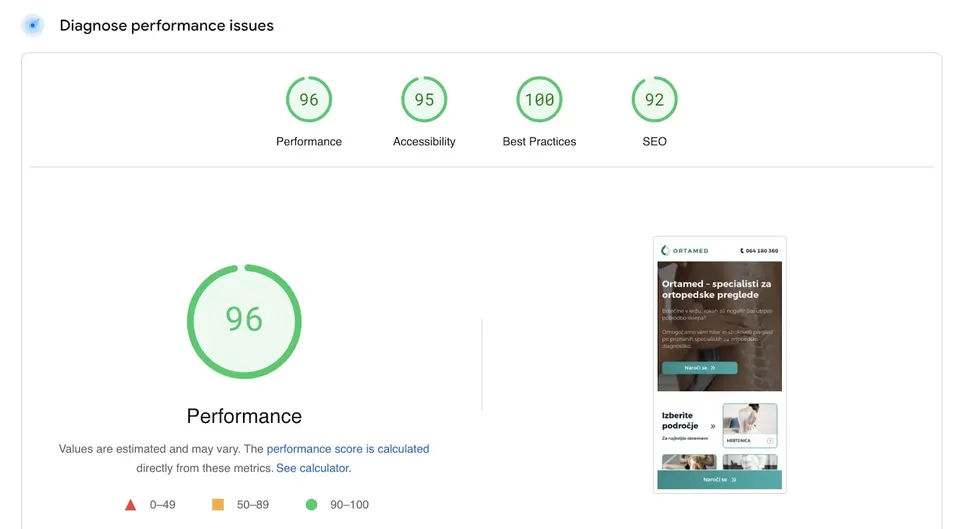
Task: Select the Accessibility score gauge 95
Action: click(x=424, y=99)
